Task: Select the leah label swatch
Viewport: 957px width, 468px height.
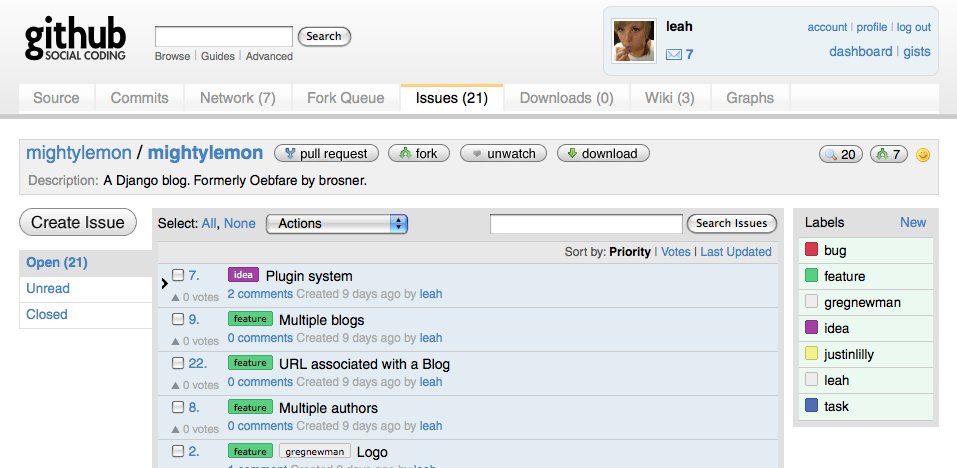Action: (811, 380)
